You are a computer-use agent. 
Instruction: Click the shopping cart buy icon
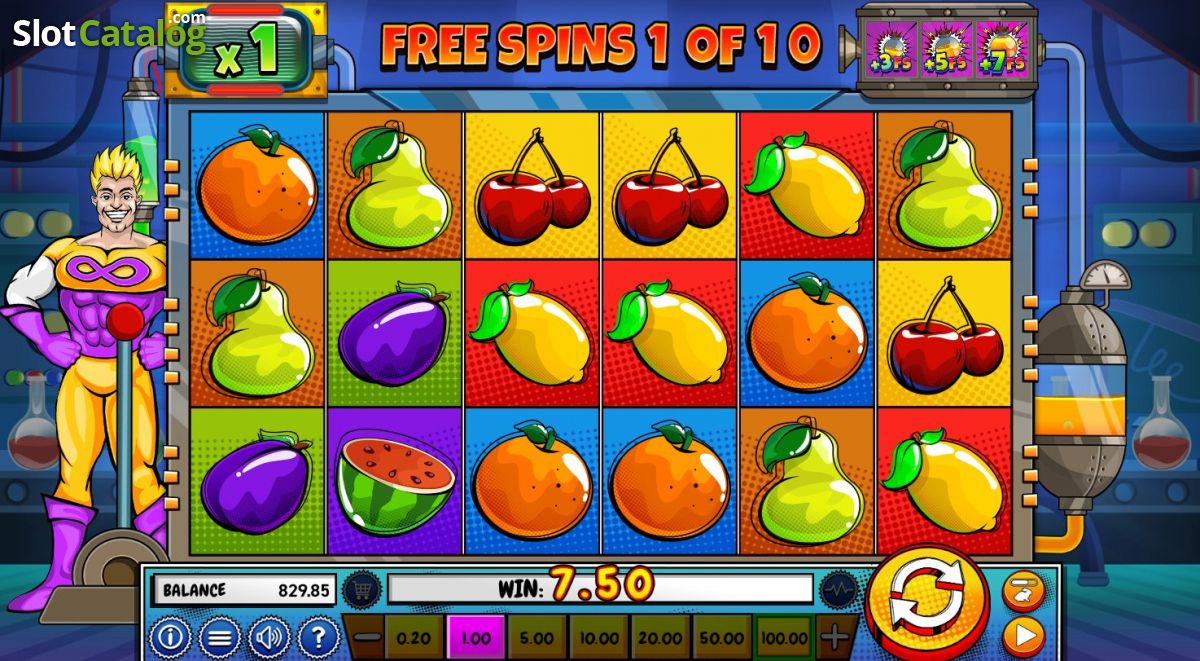coord(361,590)
